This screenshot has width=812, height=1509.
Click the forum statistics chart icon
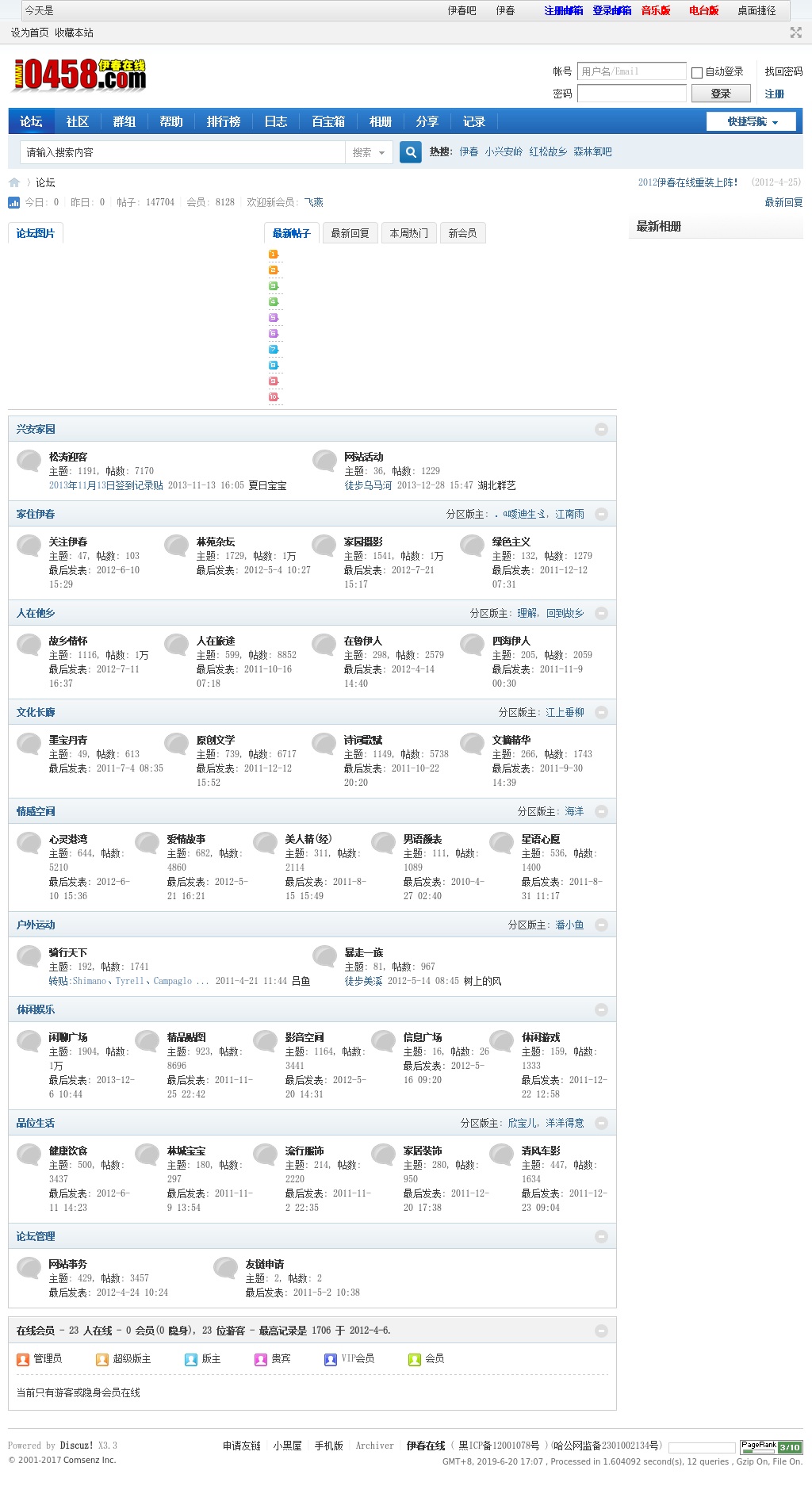point(13,202)
